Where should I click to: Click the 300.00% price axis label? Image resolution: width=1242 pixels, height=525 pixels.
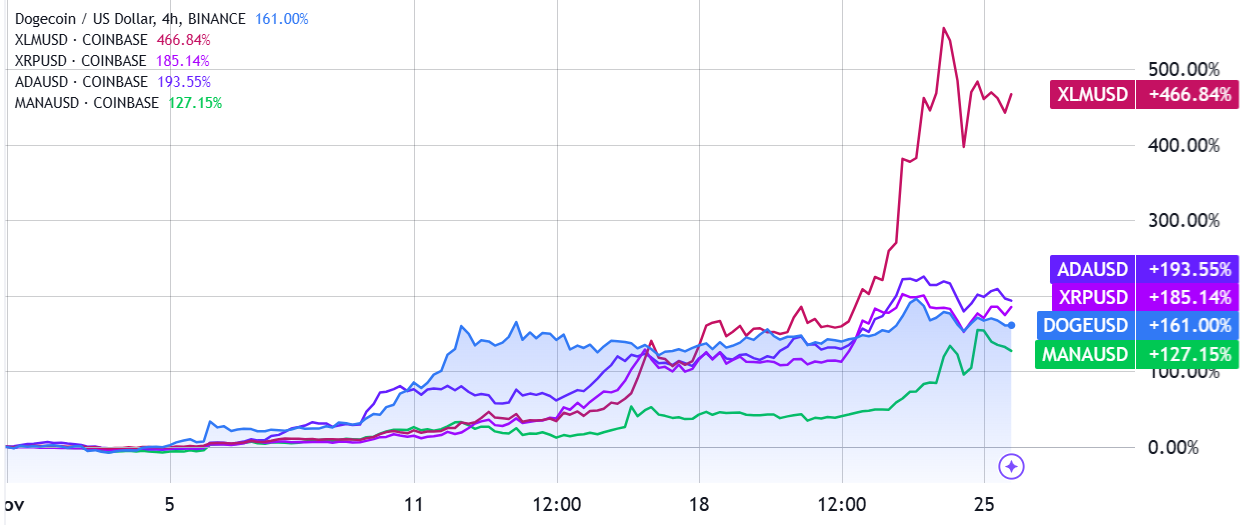pos(1184,221)
